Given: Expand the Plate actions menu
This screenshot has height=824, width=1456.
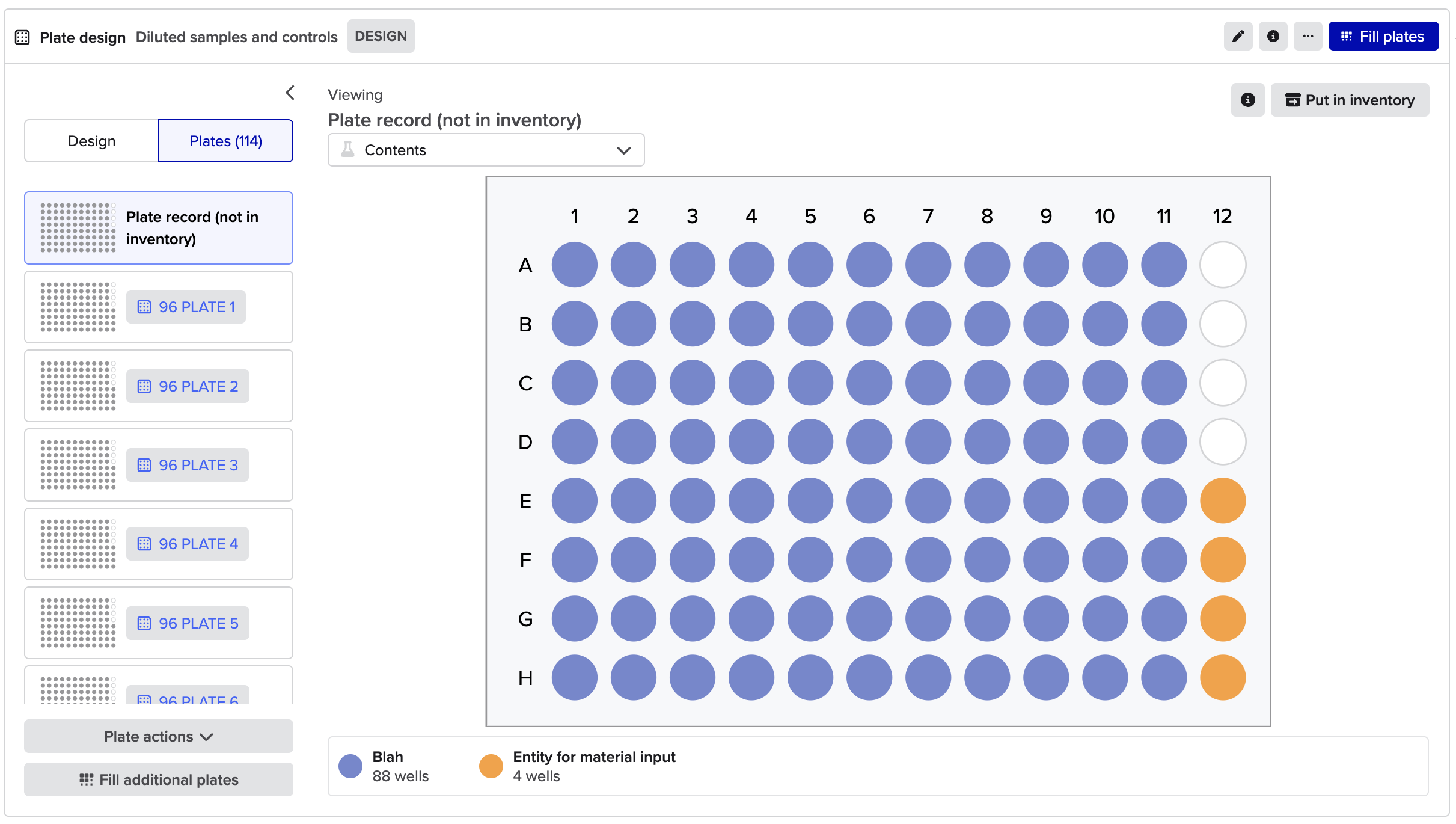Looking at the screenshot, I should click(159, 736).
